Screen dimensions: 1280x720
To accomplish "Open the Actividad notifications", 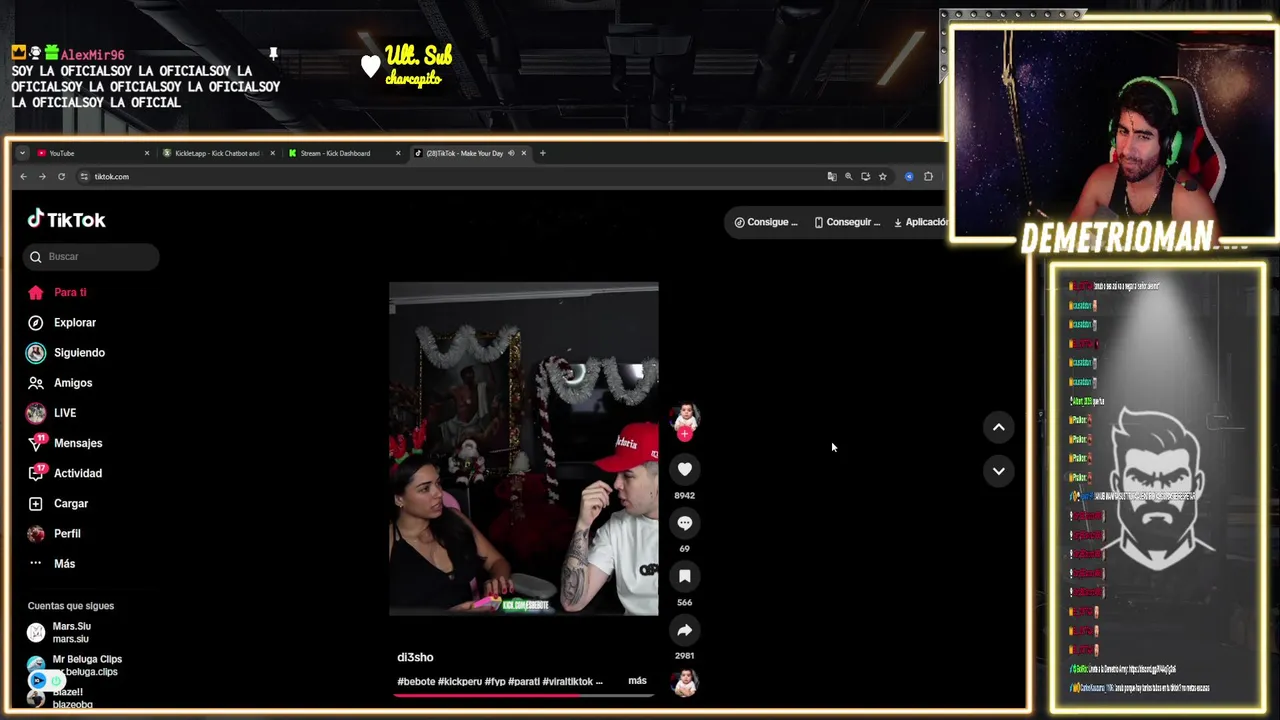I will point(78,473).
